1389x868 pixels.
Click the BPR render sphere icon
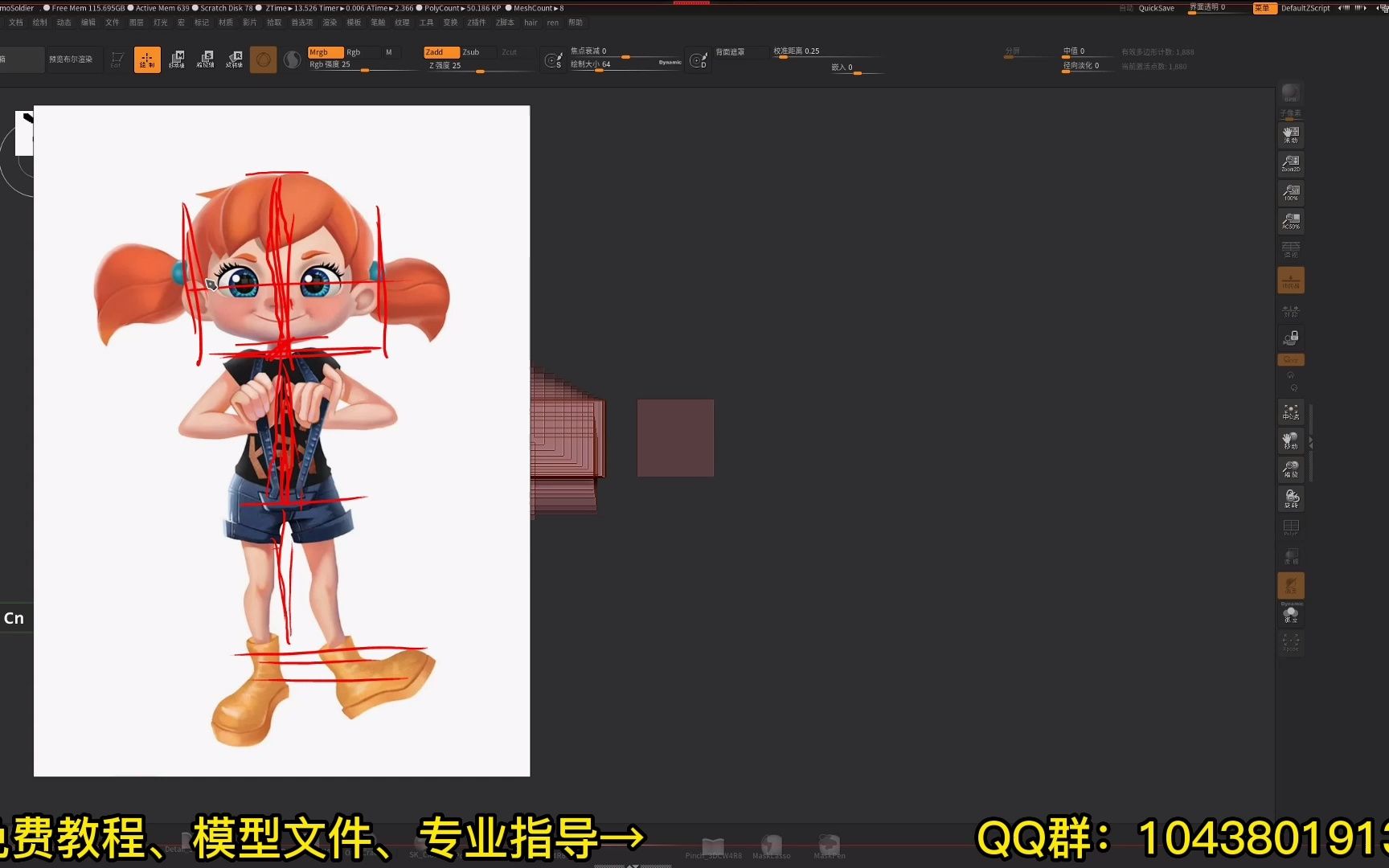coord(1291,93)
